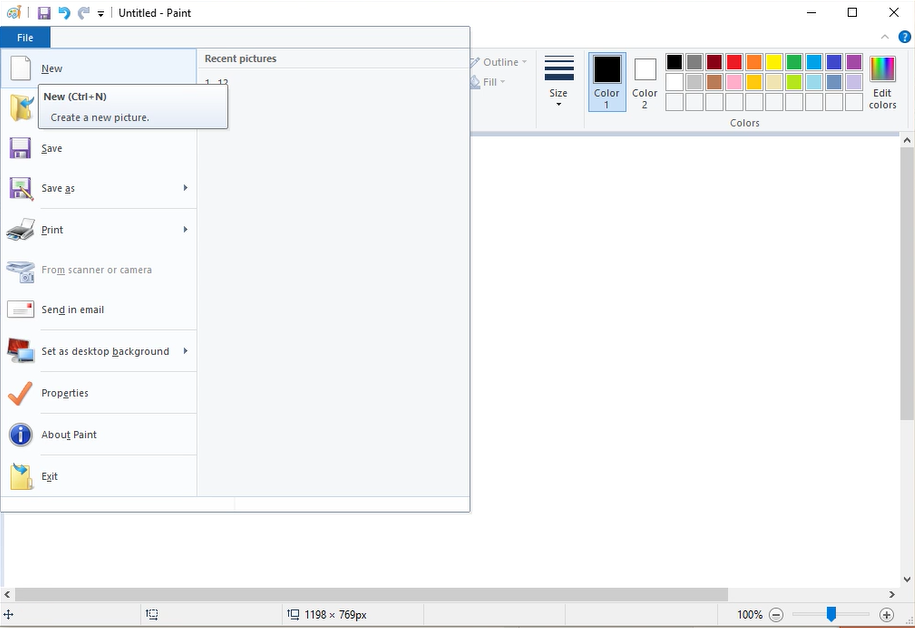Pick the purple color swatch

point(854,62)
